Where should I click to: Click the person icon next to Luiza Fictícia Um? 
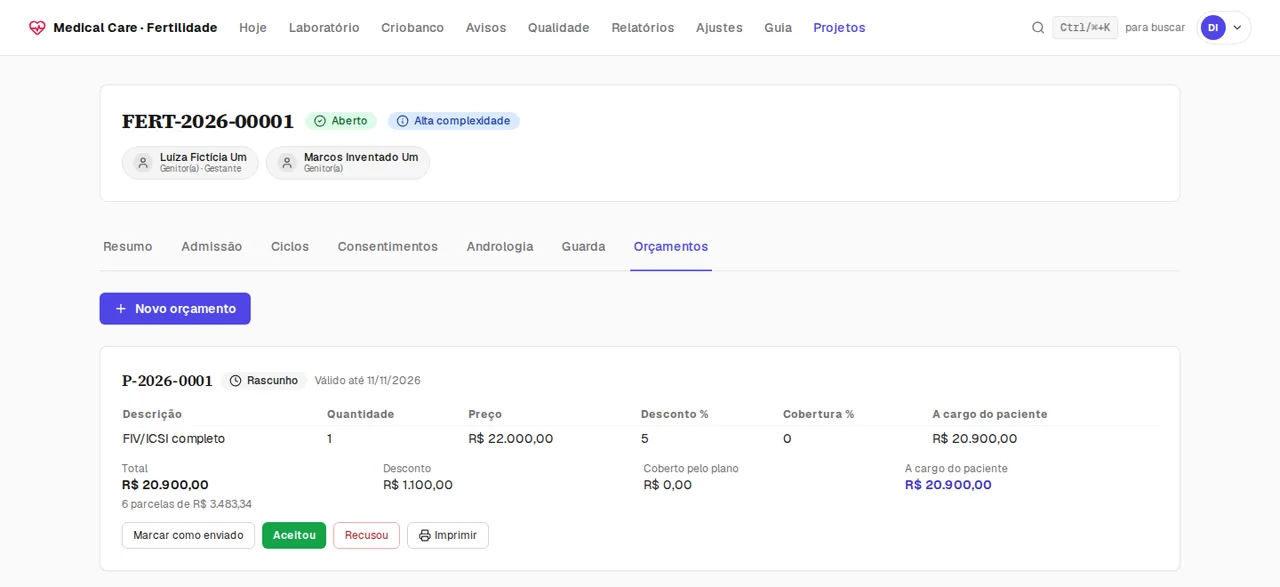143,163
